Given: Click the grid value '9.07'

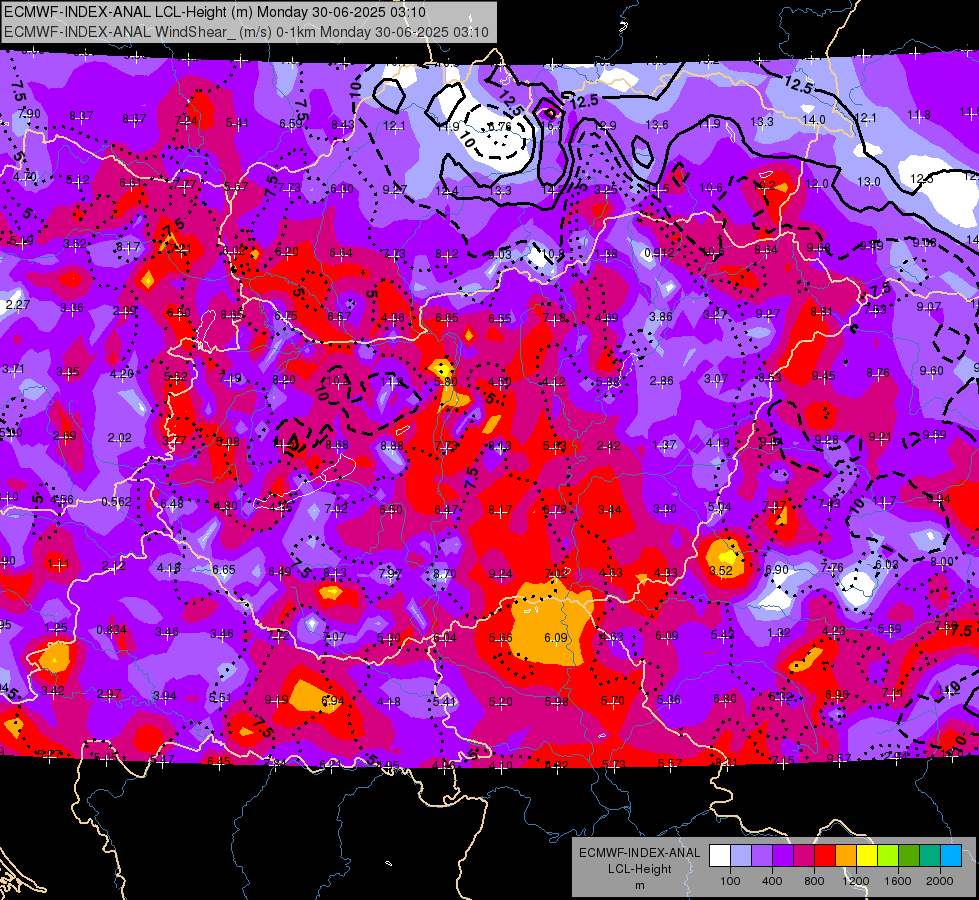Looking at the screenshot, I should click(x=929, y=307).
